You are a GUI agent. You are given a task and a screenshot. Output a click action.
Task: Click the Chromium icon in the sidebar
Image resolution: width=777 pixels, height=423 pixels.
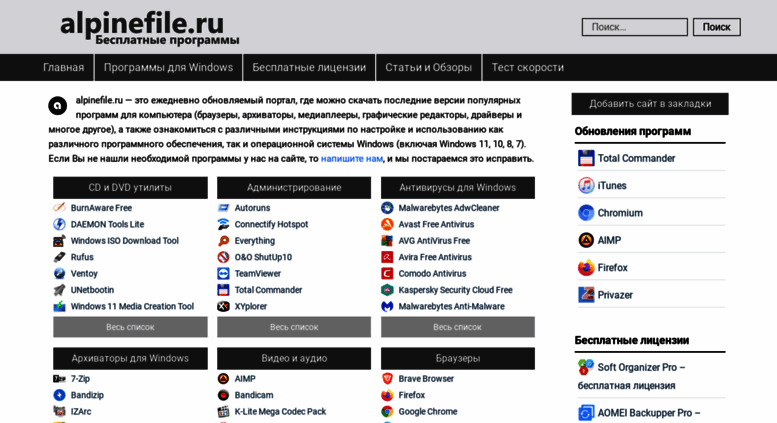(586, 212)
